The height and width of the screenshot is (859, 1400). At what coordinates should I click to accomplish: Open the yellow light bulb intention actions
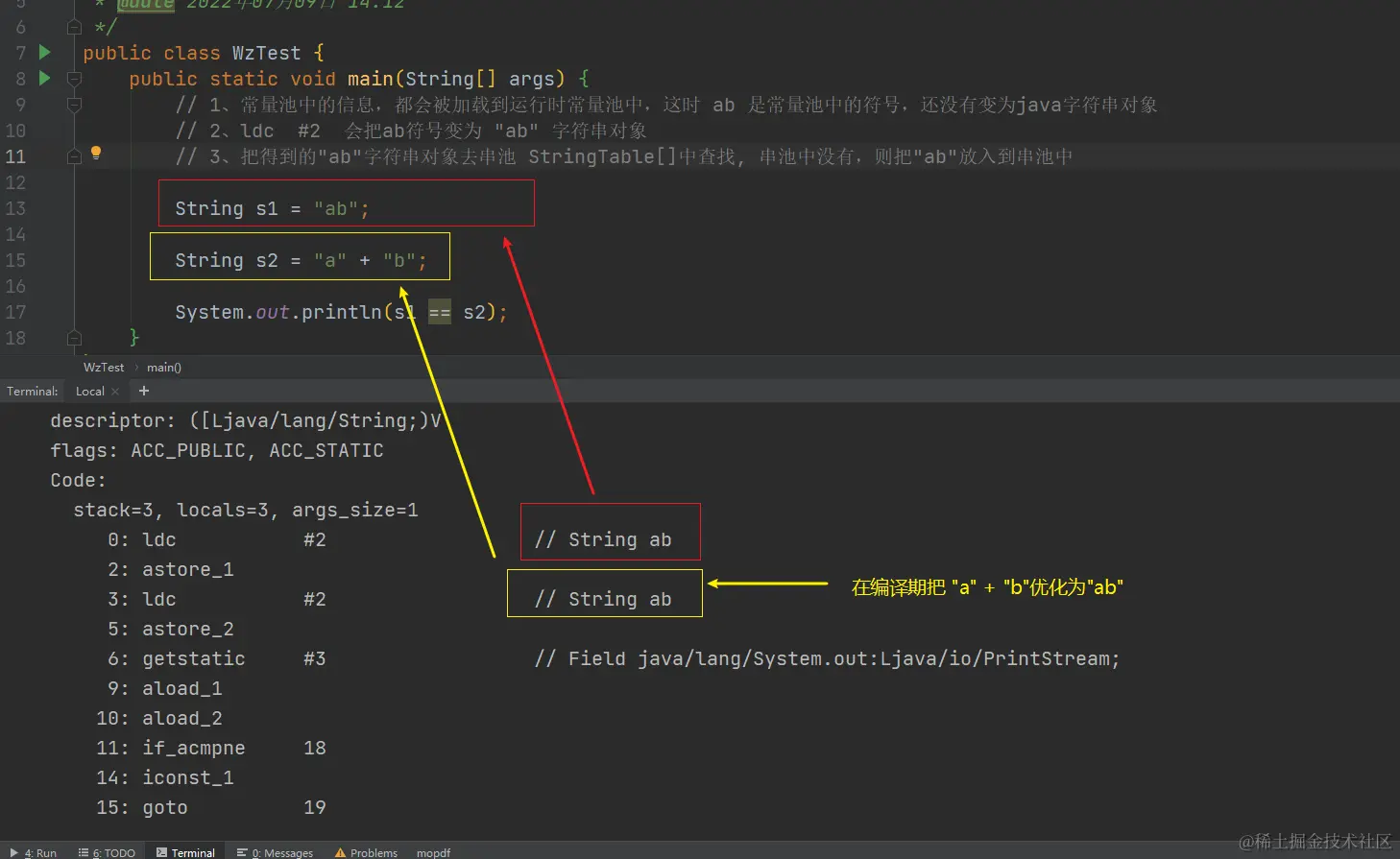coord(96,153)
